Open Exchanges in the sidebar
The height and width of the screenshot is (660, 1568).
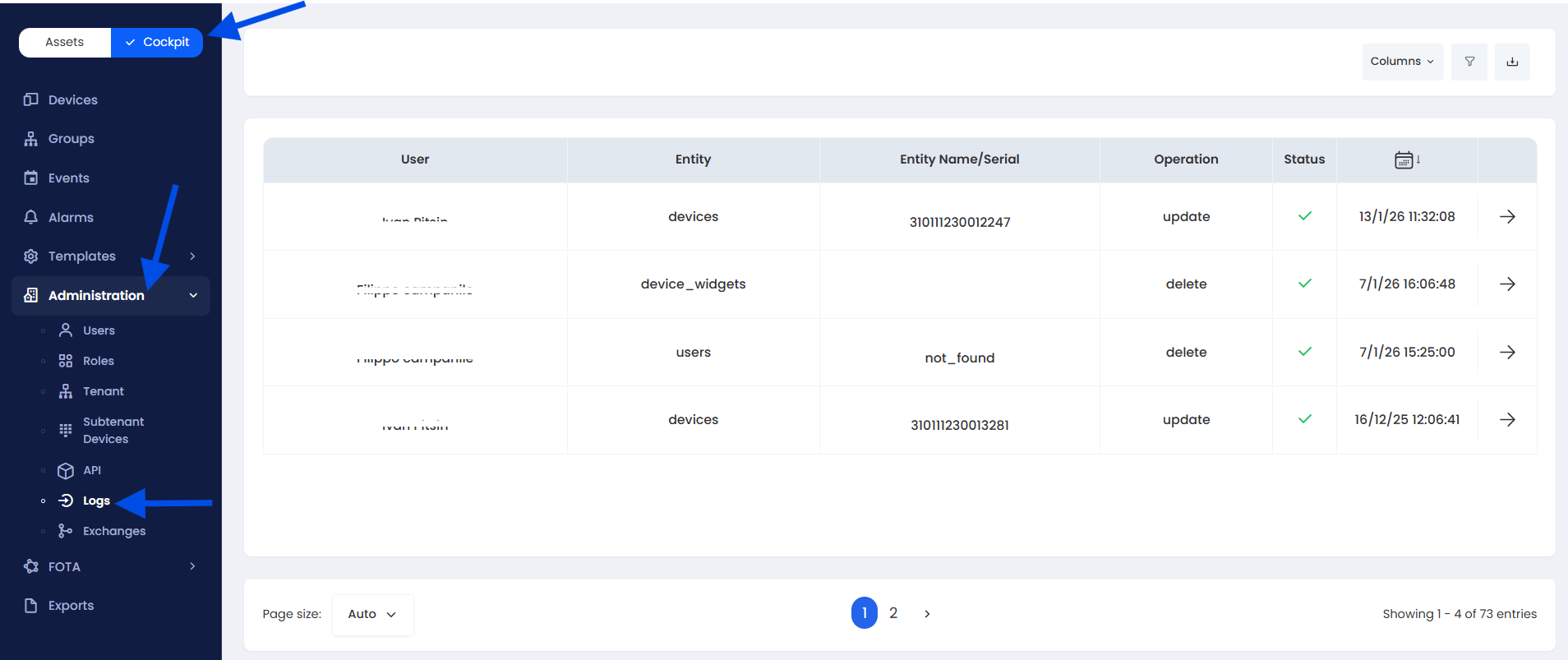point(113,532)
